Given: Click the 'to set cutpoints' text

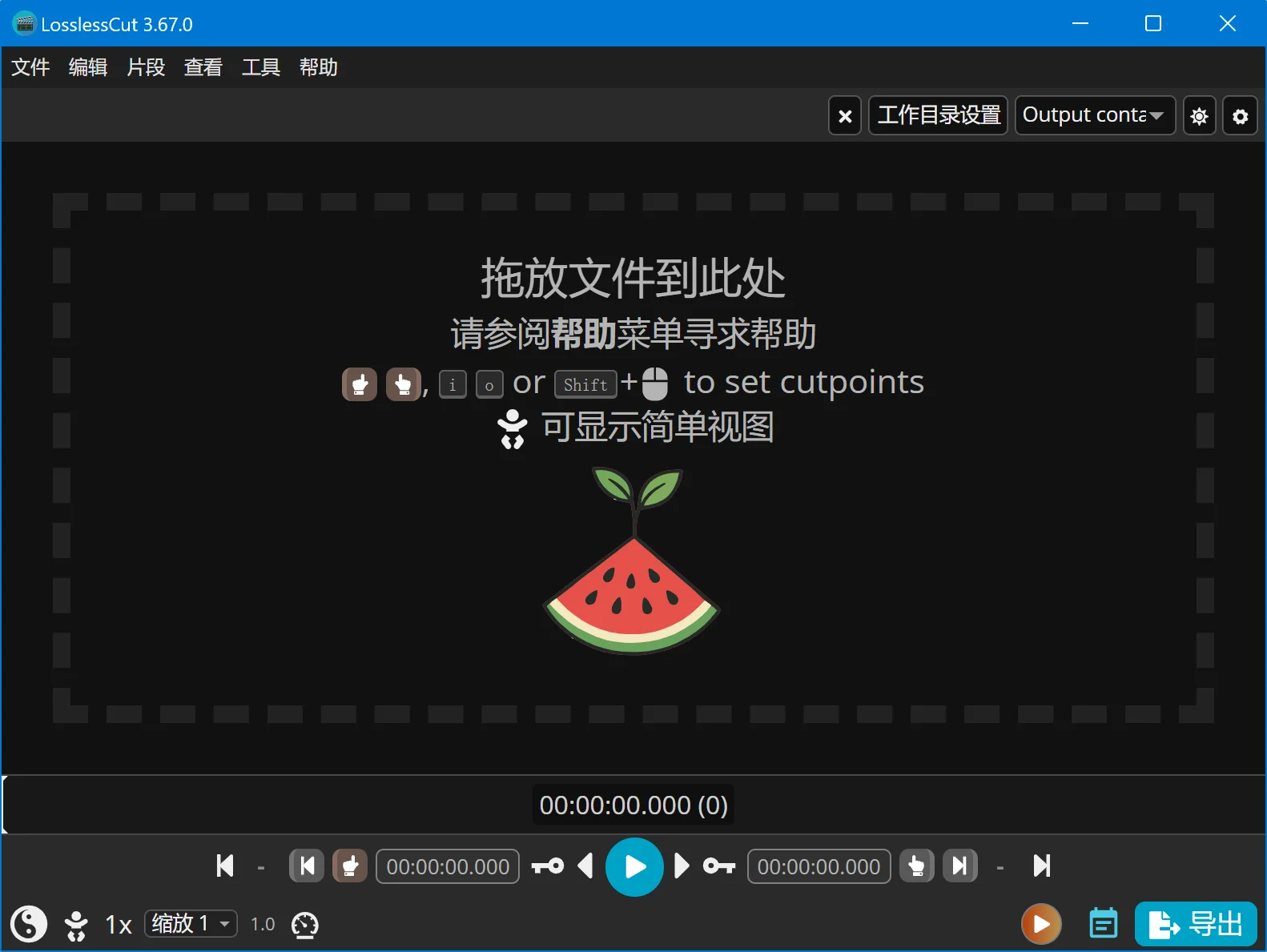Looking at the screenshot, I should (804, 383).
